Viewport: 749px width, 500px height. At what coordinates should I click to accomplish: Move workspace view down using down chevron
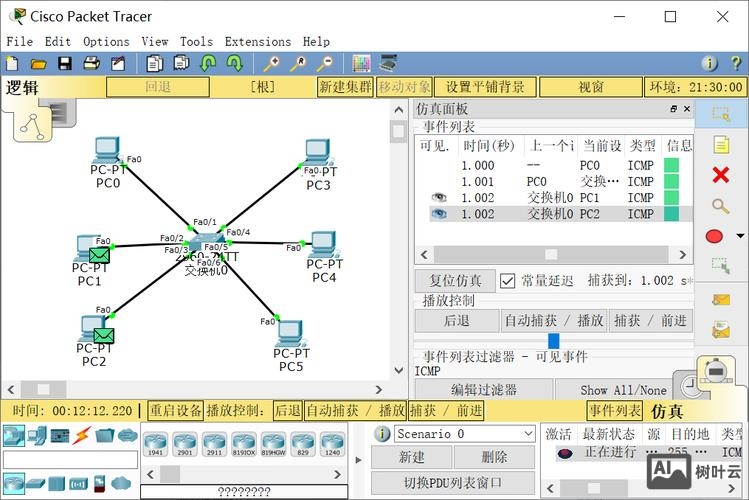tap(399, 370)
